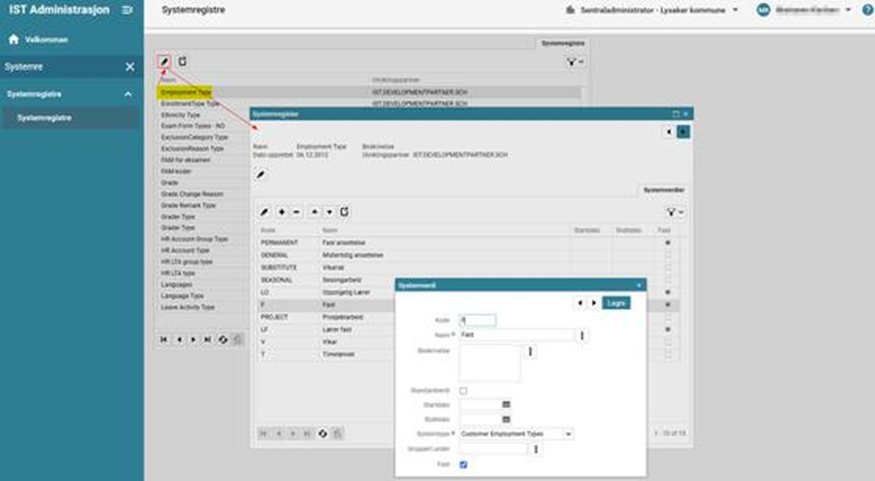Viewport: 875px width, 481px height.
Task: Toggle the Standardverdi checkbox
Action: click(x=463, y=390)
